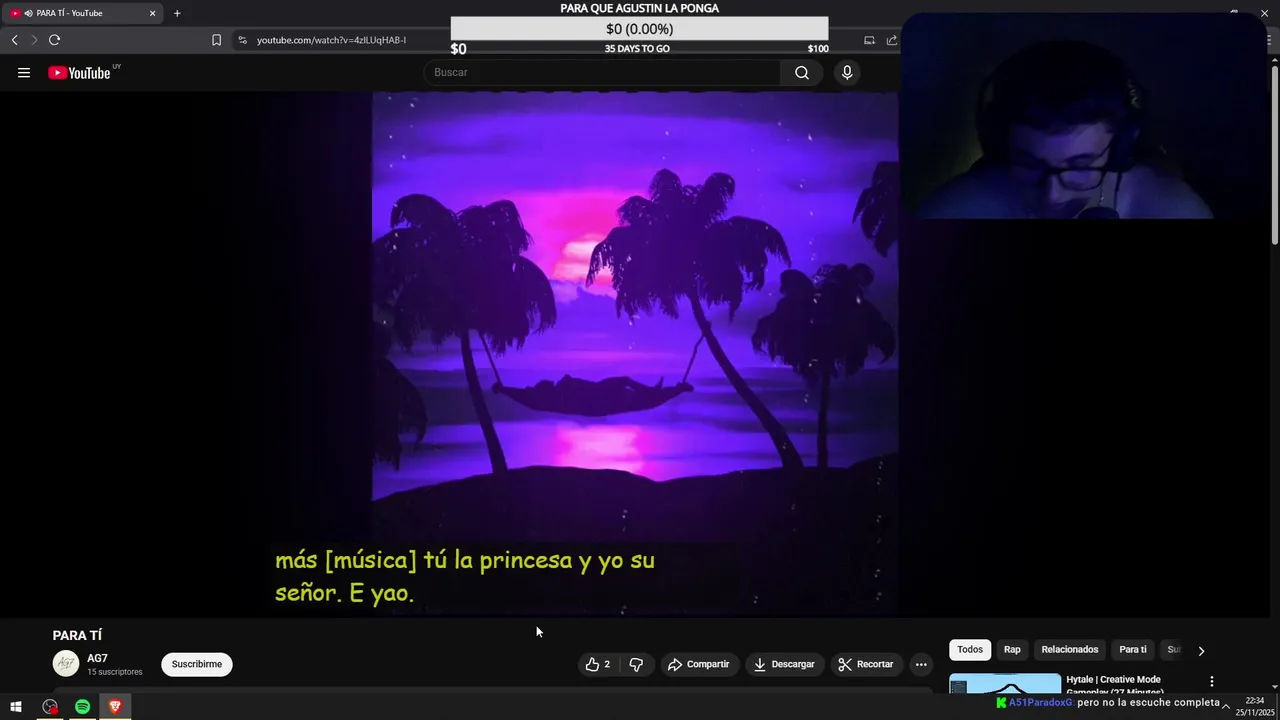Open the Hytale Creative Mode video thumbnail

click(x=1005, y=684)
